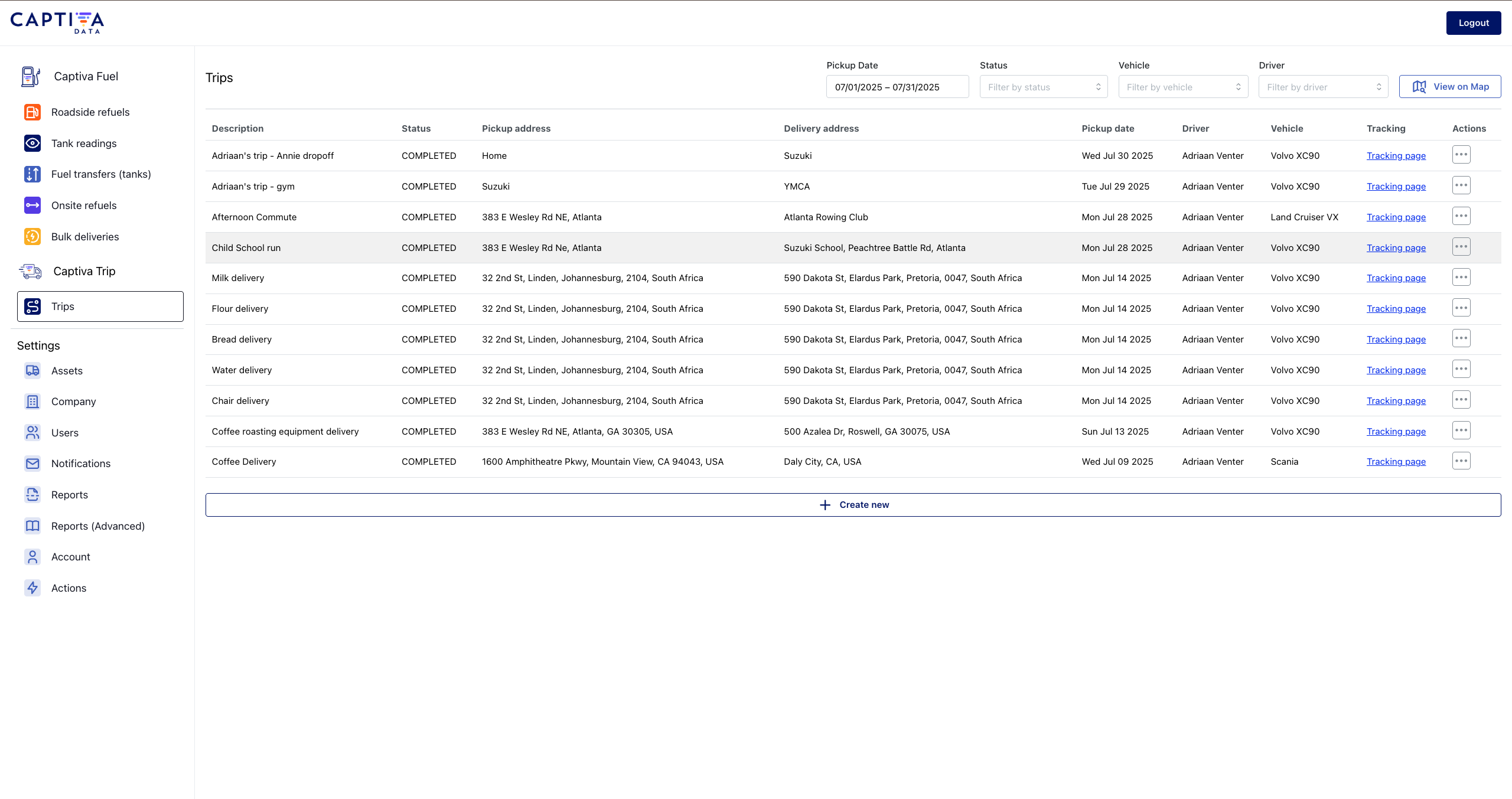
Task: Open the Filter by vehicle dropdown
Action: pyautogui.click(x=1183, y=86)
